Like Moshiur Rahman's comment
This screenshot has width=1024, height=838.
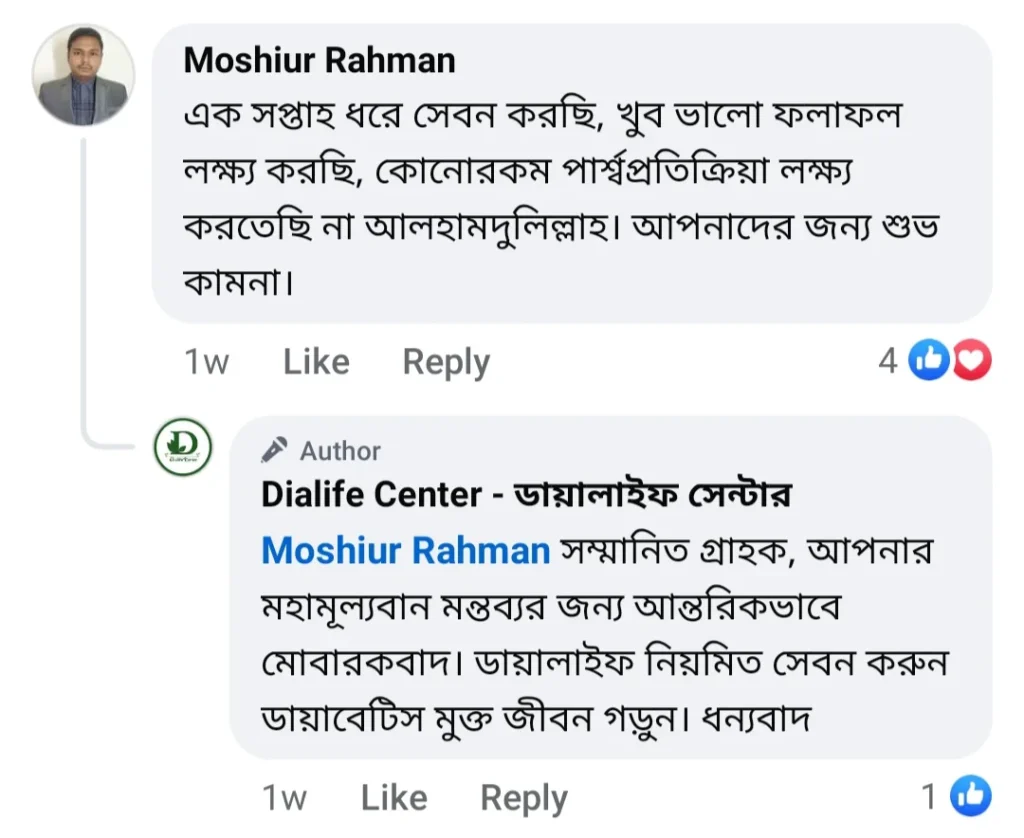[x=316, y=362]
